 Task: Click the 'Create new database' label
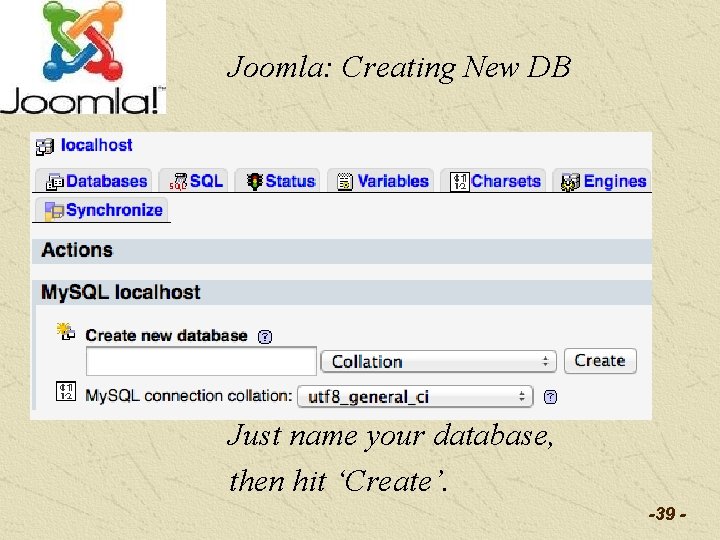point(166,336)
